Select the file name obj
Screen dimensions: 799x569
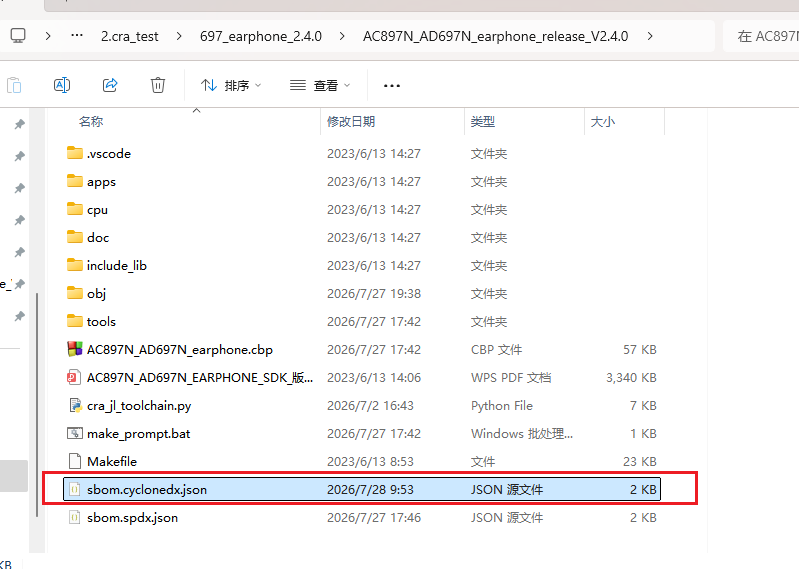point(96,294)
